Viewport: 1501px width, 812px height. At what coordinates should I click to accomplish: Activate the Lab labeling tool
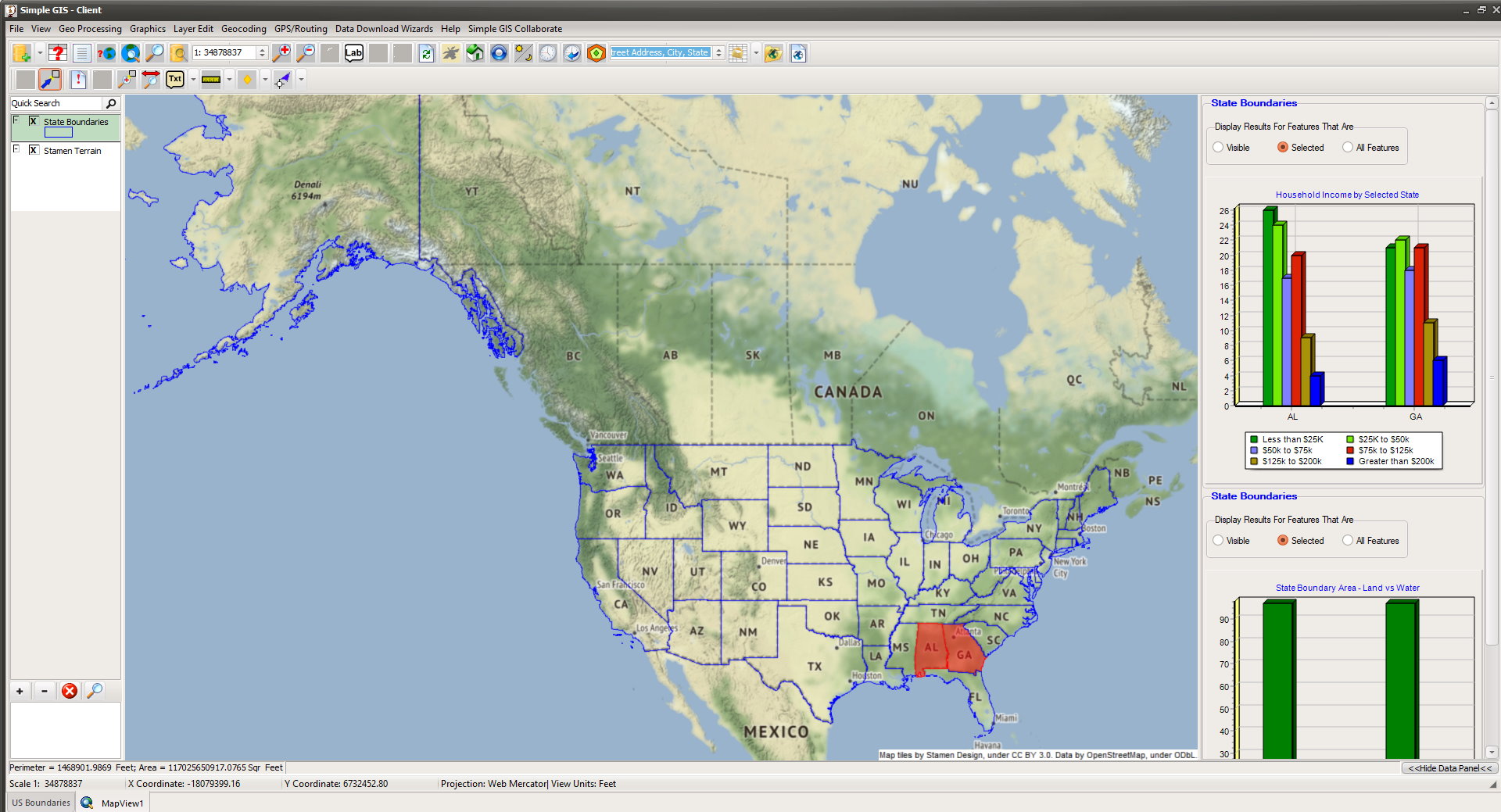click(x=353, y=53)
